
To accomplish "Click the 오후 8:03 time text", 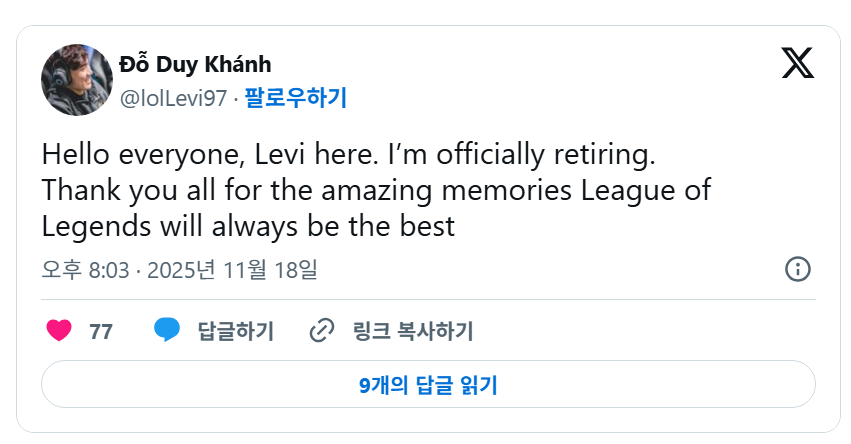I will (85, 269).
